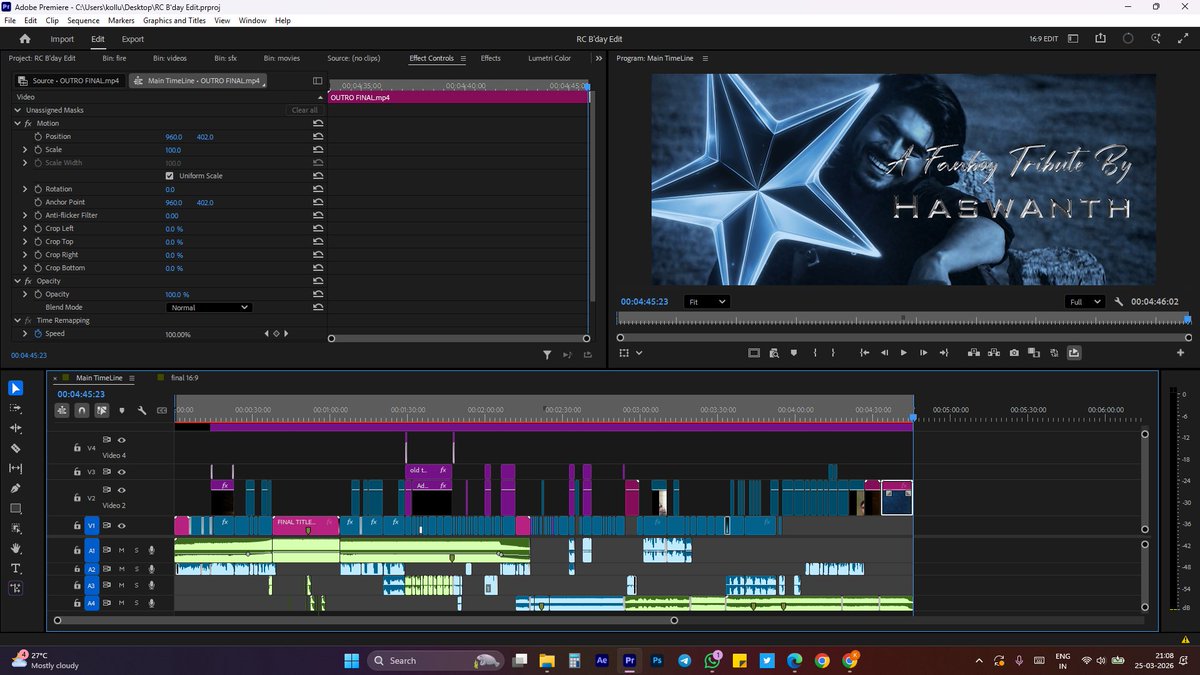Open Blend Mode Normal dropdown
The image size is (1200, 675).
tap(208, 307)
